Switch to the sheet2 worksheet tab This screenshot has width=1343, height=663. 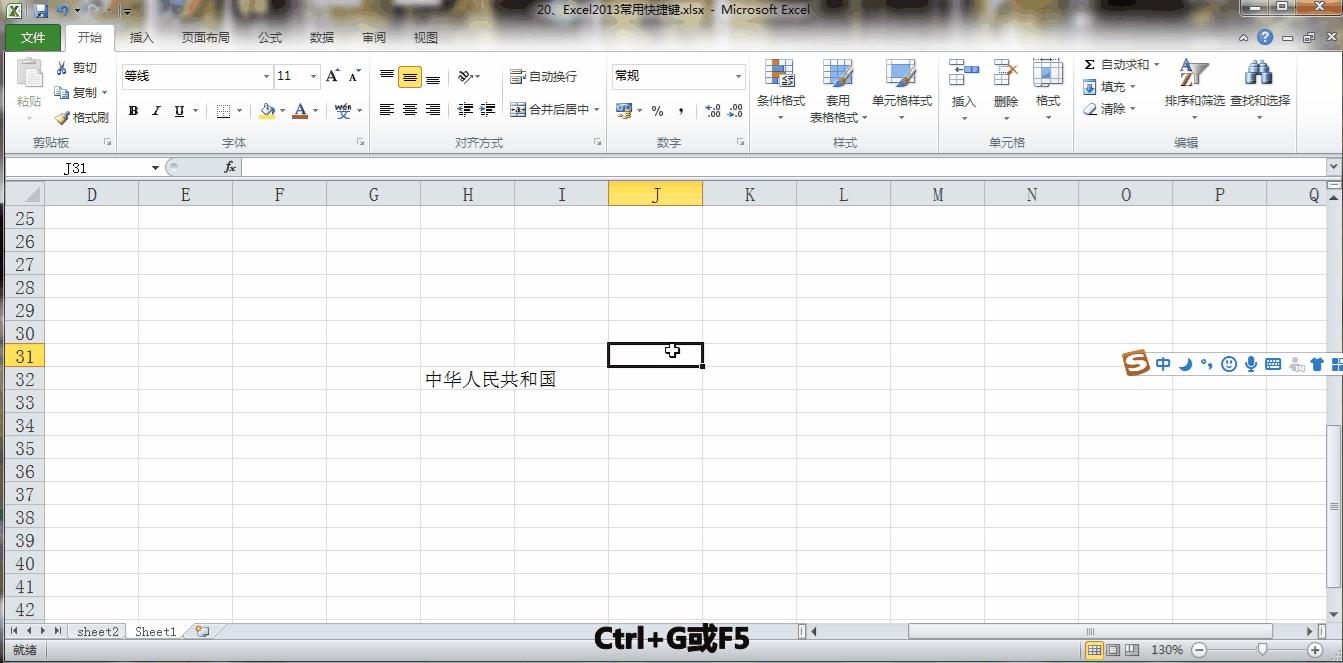(96, 631)
